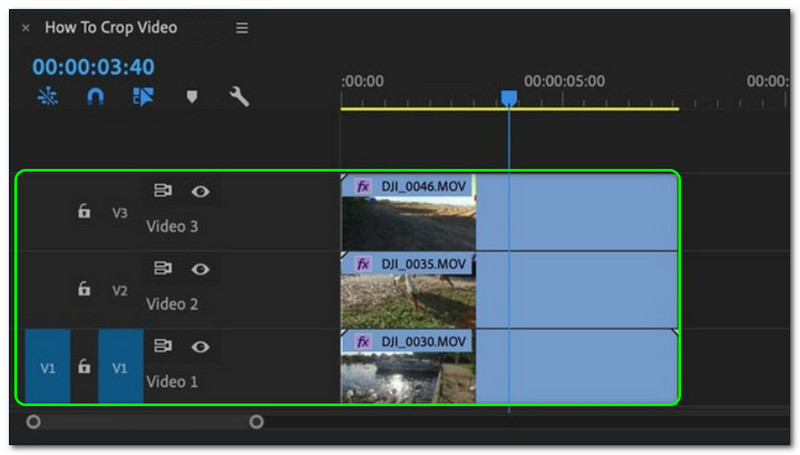Hide Video 3 track output with eye icon
The width and height of the screenshot is (800, 455).
201,190
